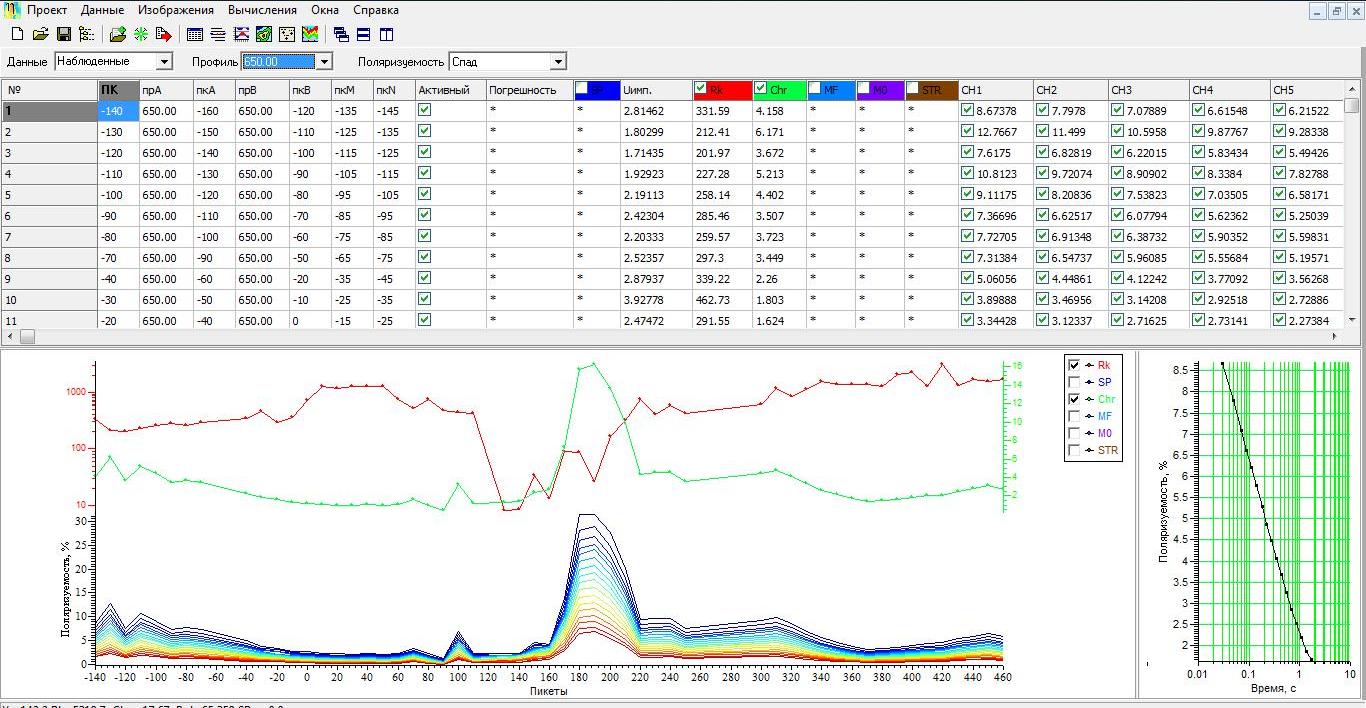Open the Окна menu
This screenshot has width=1366, height=708.
pyautogui.click(x=325, y=10)
